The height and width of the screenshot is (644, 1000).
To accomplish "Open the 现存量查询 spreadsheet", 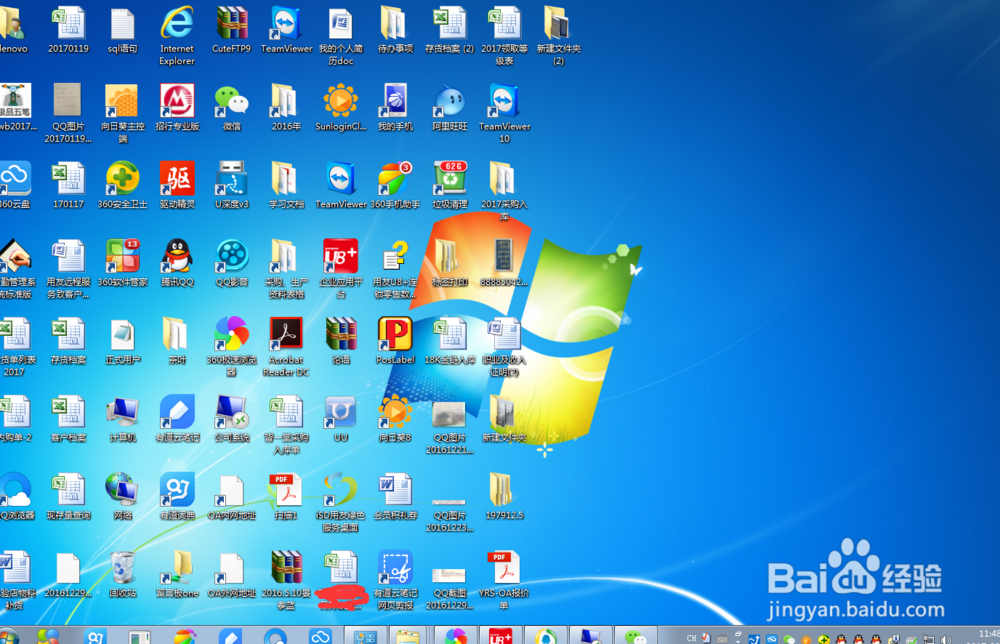I will click(x=68, y=497).
